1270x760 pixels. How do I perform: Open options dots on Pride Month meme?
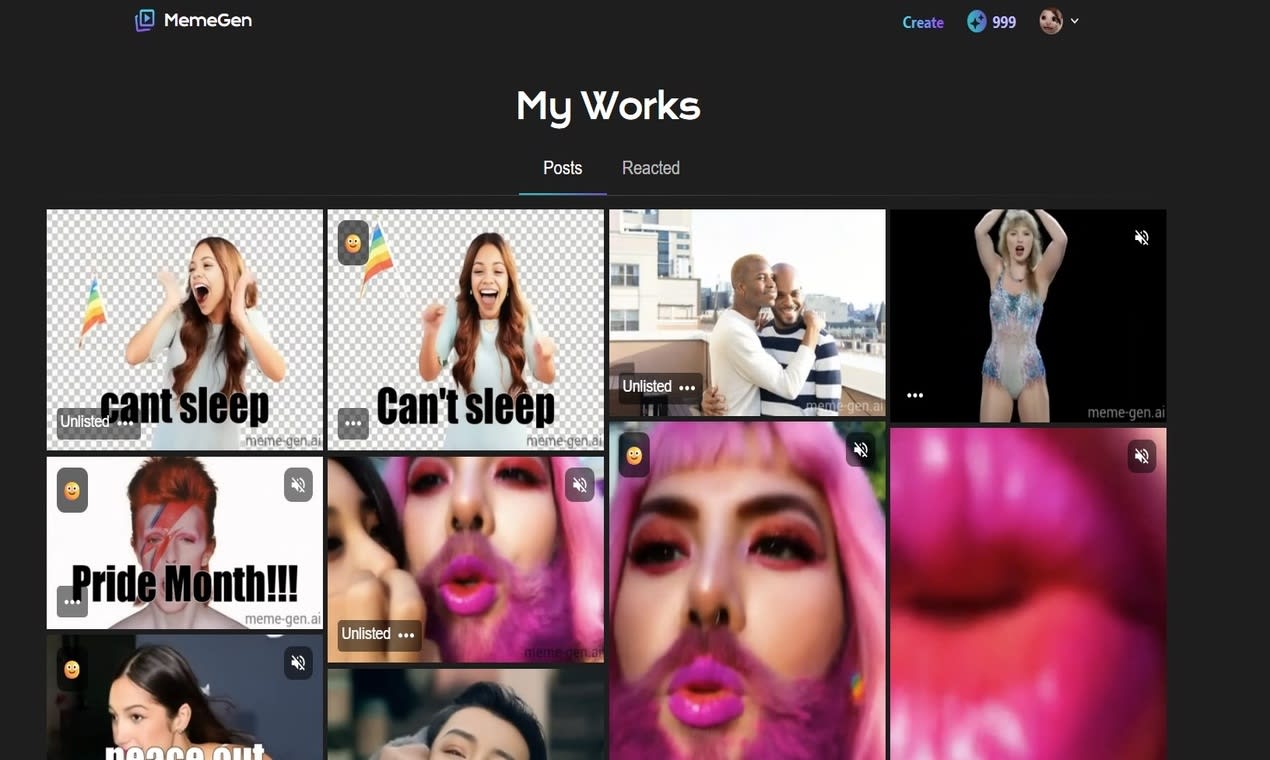(x=72, y=602)
